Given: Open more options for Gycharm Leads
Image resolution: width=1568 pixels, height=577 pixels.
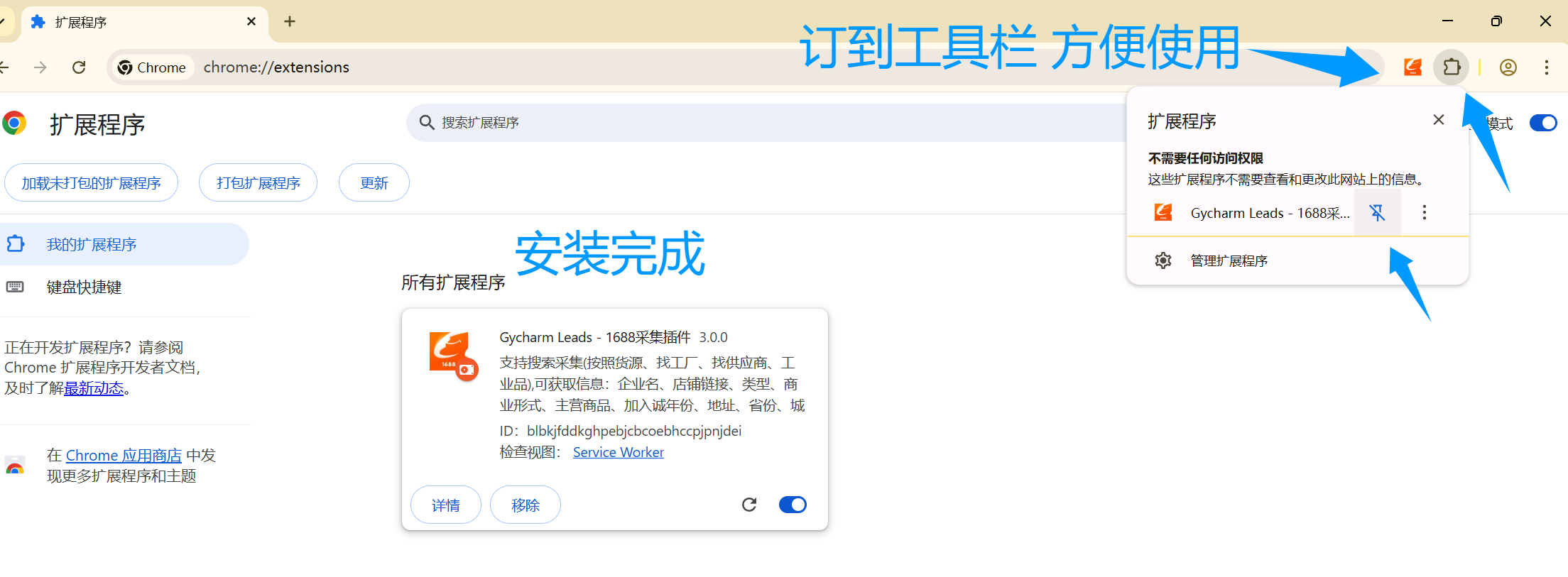Looking at the screenshot, I should pos(1424,212).
